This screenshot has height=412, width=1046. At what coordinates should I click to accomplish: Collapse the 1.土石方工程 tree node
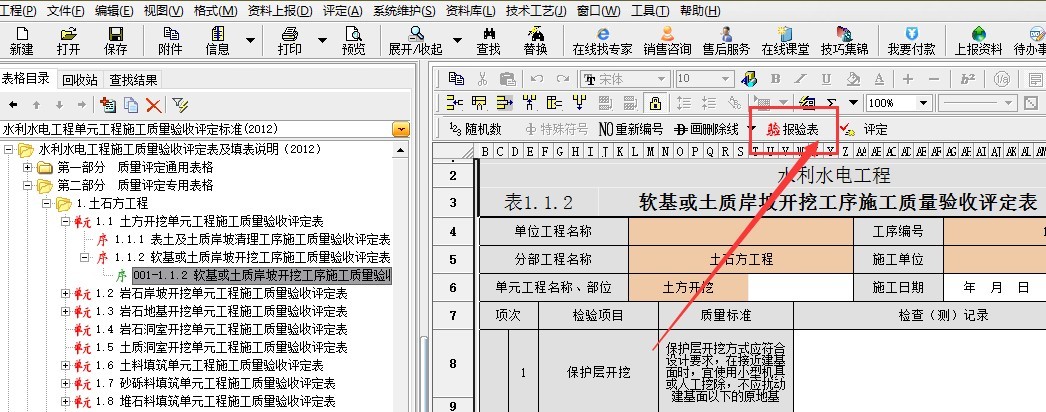click(x=47, y=203)
